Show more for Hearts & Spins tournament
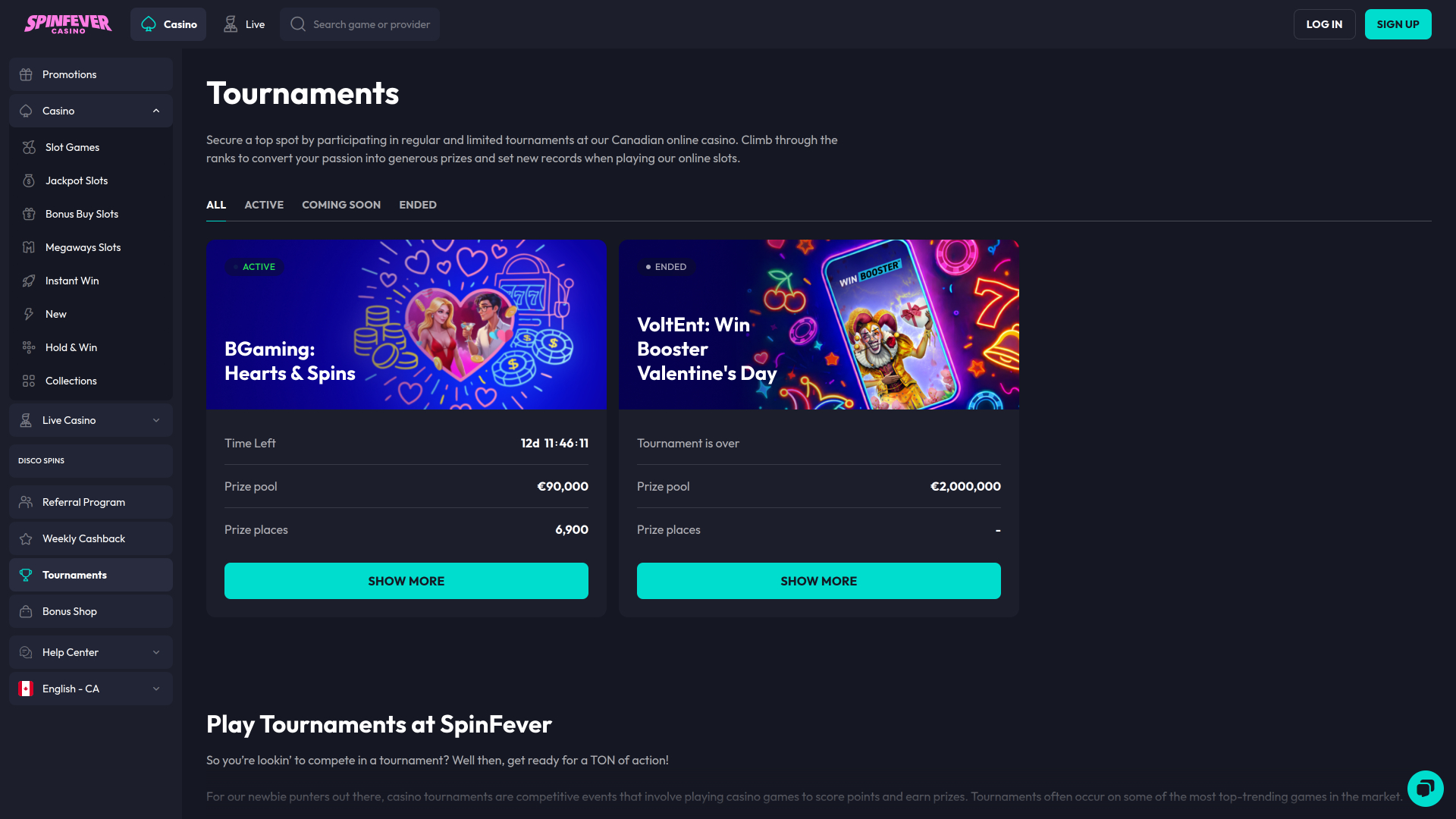This screenshot has width=1456, height=819. click(x=406, y=581)
